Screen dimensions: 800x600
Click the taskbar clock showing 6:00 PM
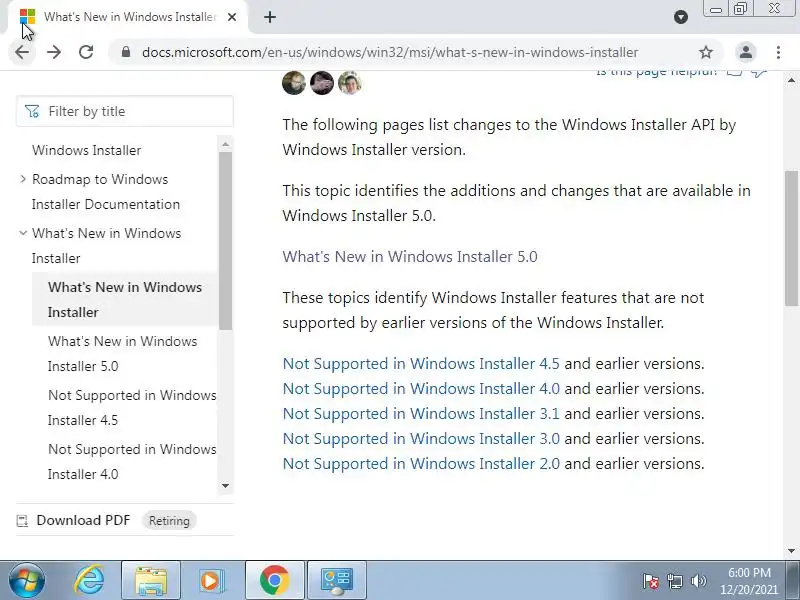[749, 581]
